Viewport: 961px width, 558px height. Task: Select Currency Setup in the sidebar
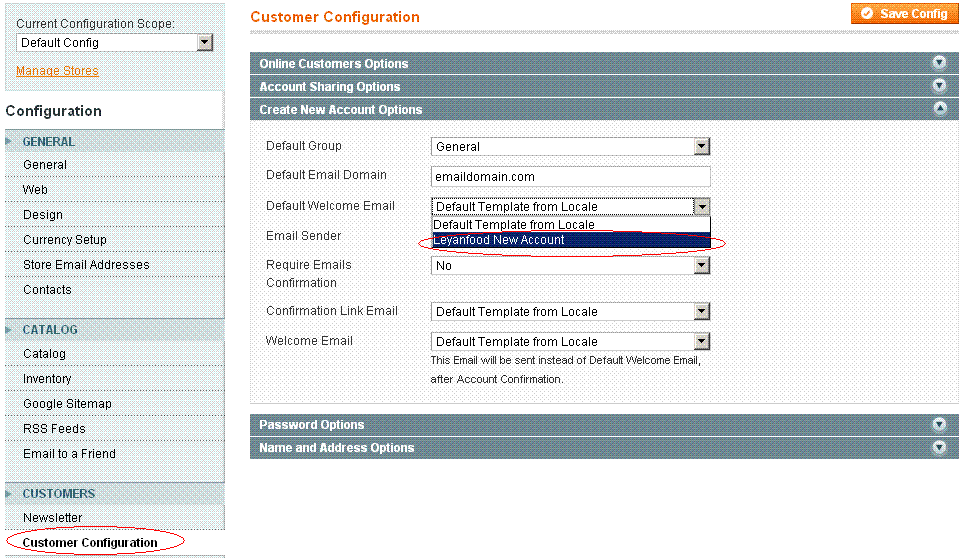65,240
